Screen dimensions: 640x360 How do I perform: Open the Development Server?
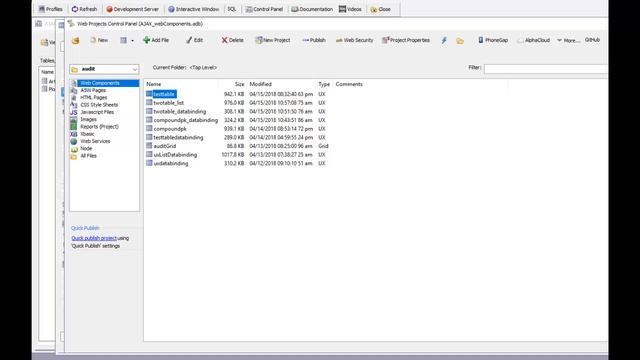(x=132, y=9)
